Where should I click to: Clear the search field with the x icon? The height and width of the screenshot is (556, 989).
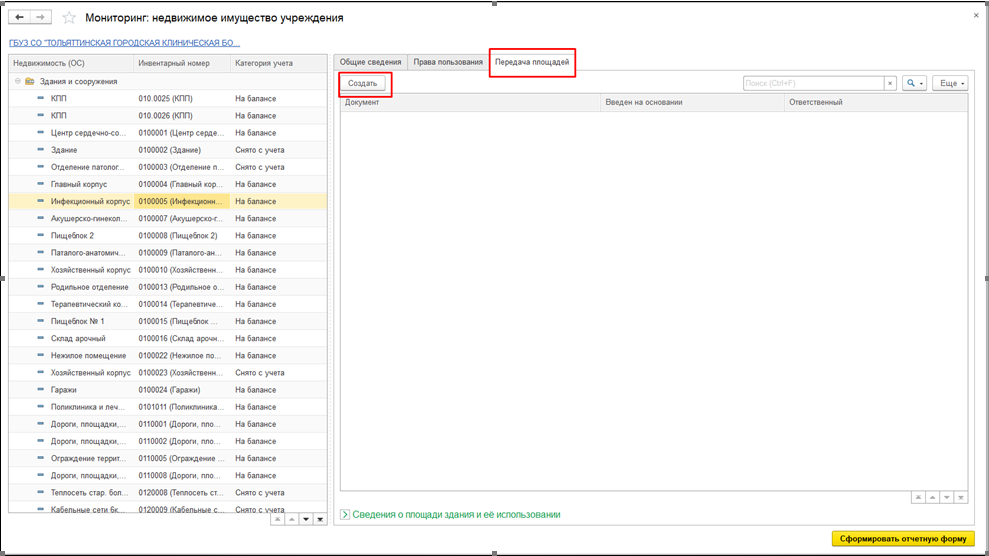click(890, 83)
